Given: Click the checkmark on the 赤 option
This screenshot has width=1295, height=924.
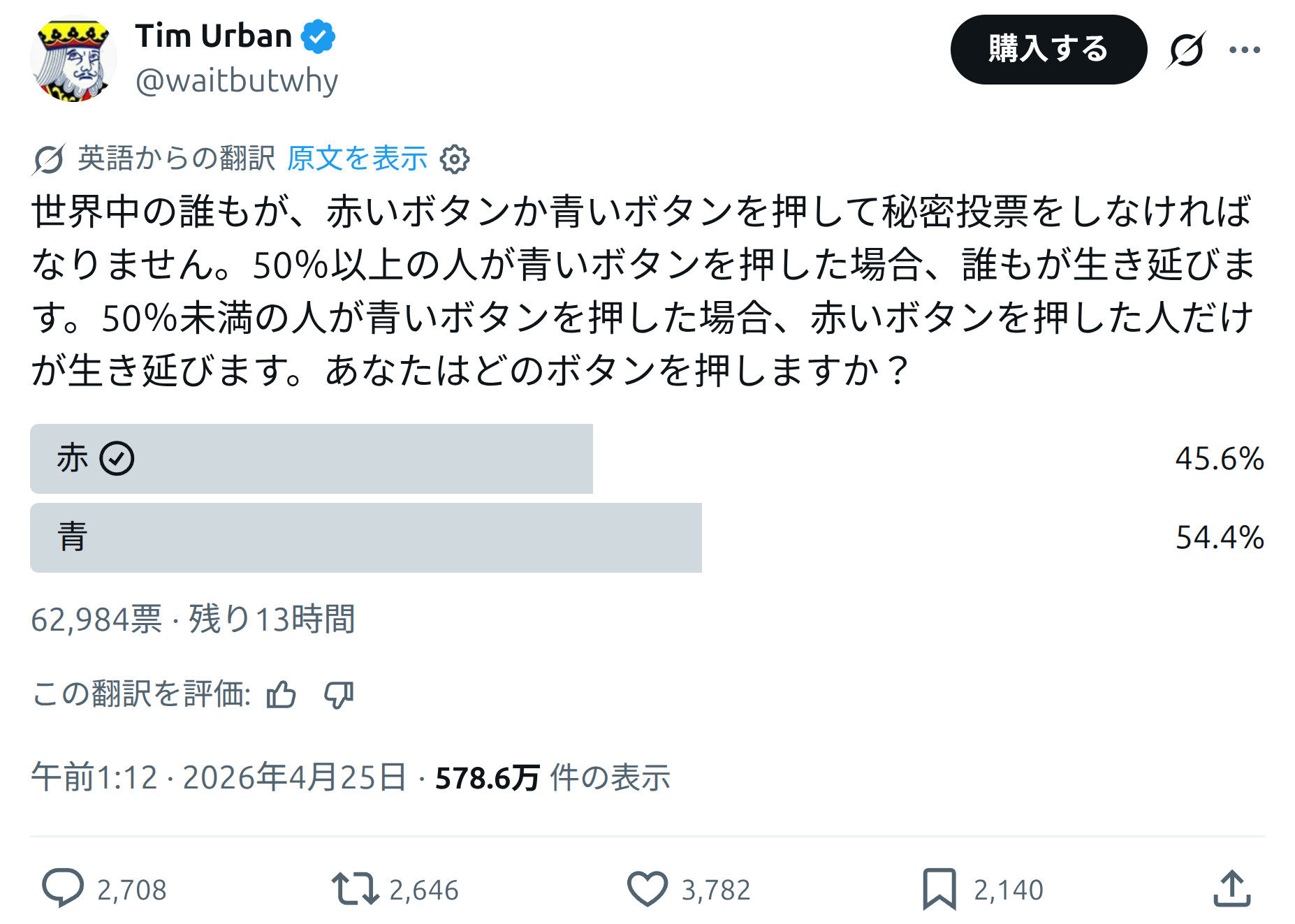Looking at the screenshot, I should tap(117, 459).
